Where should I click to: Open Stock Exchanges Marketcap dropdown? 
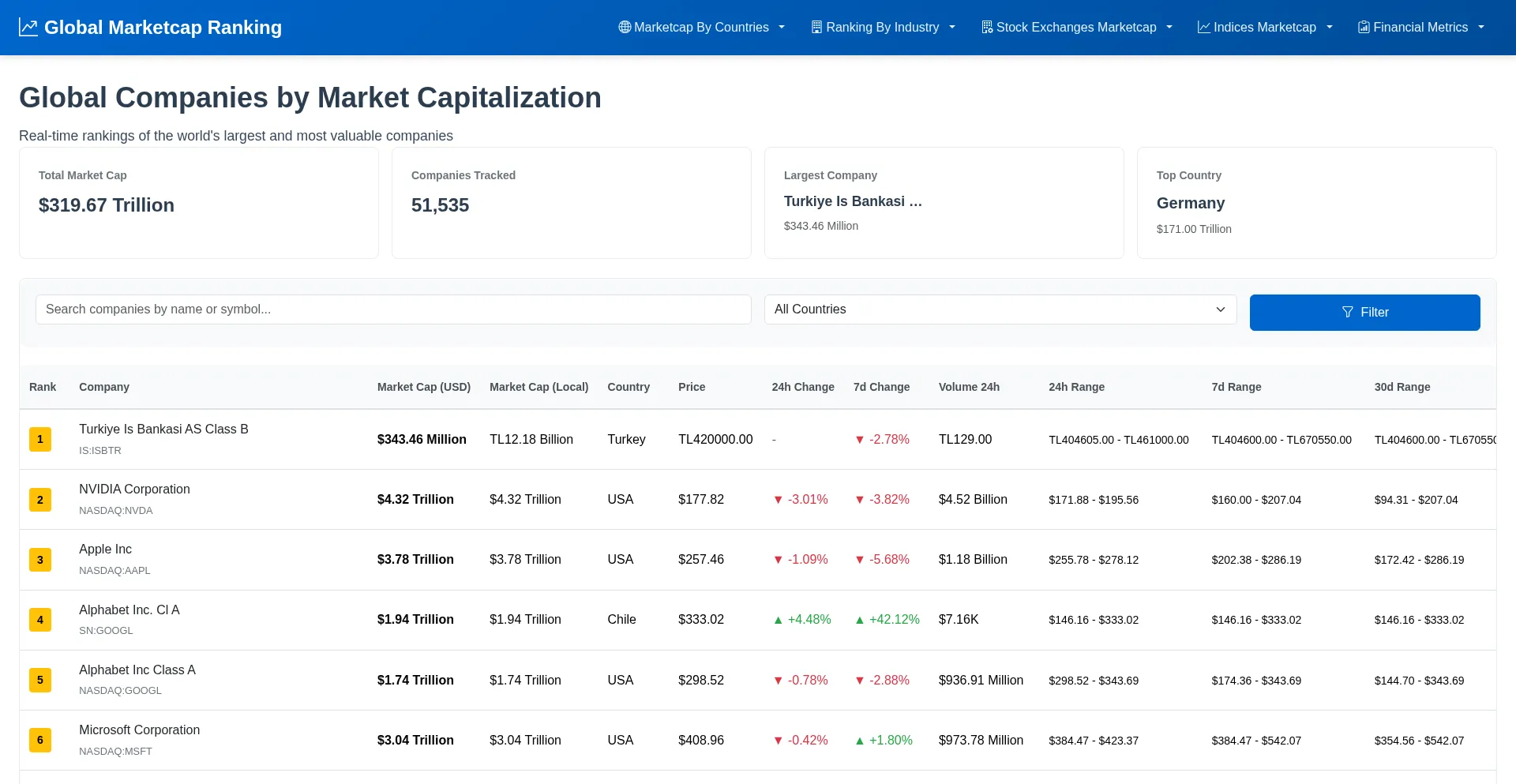(x=1077, y=27)
